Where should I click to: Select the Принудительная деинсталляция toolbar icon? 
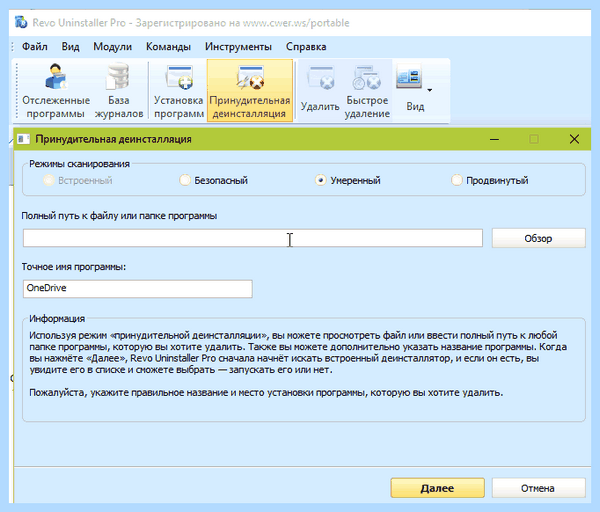click(x=249, y=91)
